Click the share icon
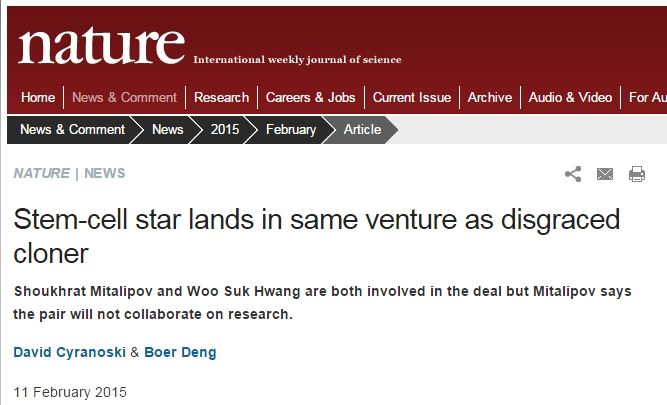The width and height of the screenshot is (667, 405). click(x=573, y=174)
